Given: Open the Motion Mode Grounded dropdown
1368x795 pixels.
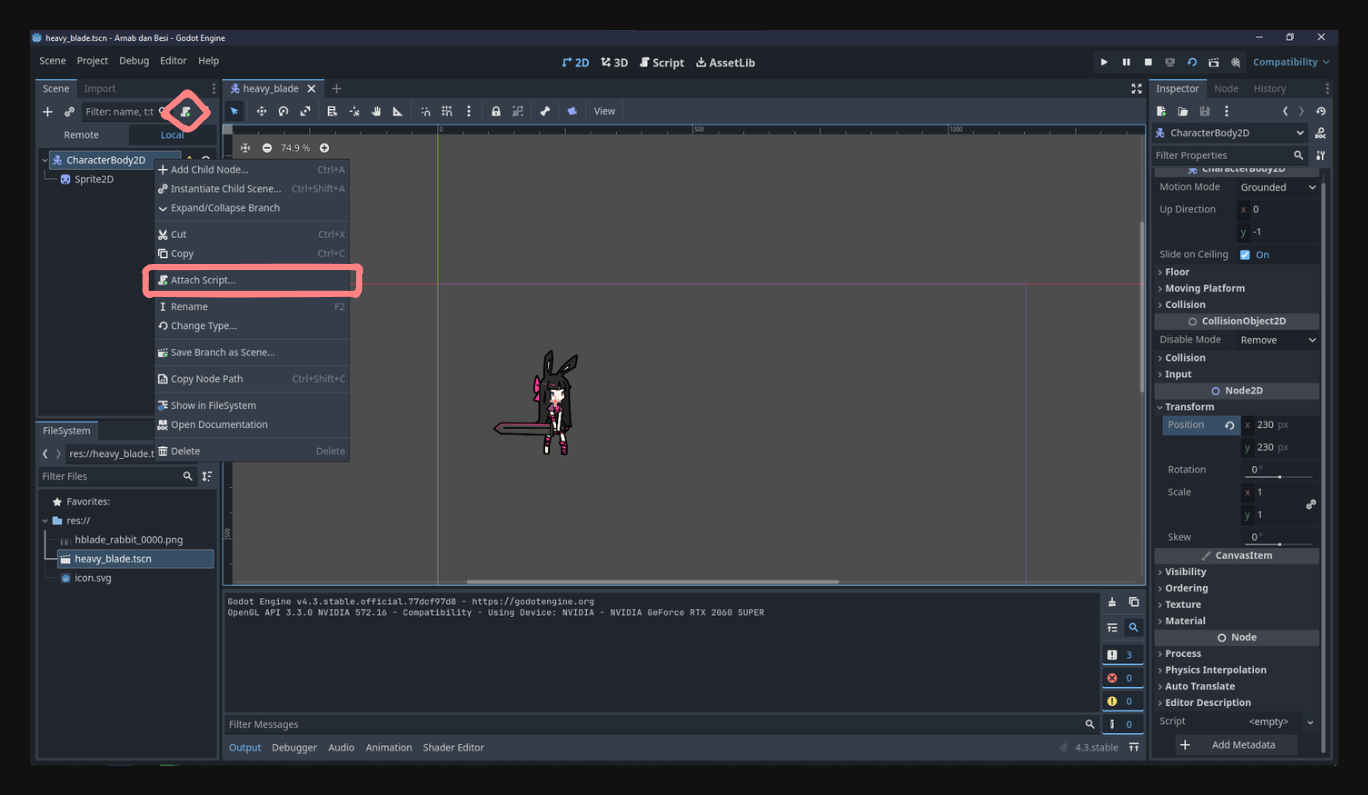Looking at the screenshot, I should tap(1277, 187).
